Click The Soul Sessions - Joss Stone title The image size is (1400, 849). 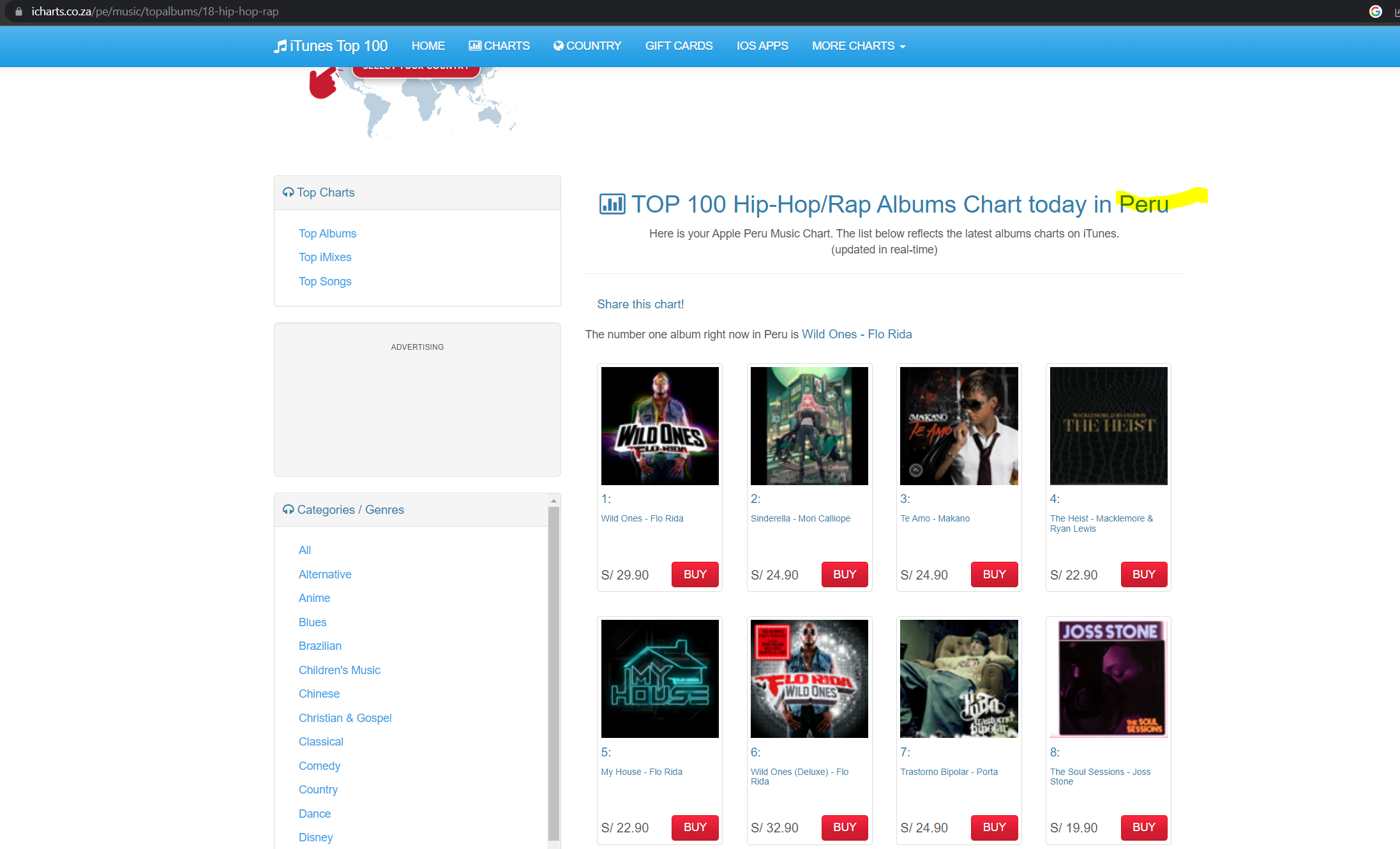pyautogui.click(x=1100, y=777)
